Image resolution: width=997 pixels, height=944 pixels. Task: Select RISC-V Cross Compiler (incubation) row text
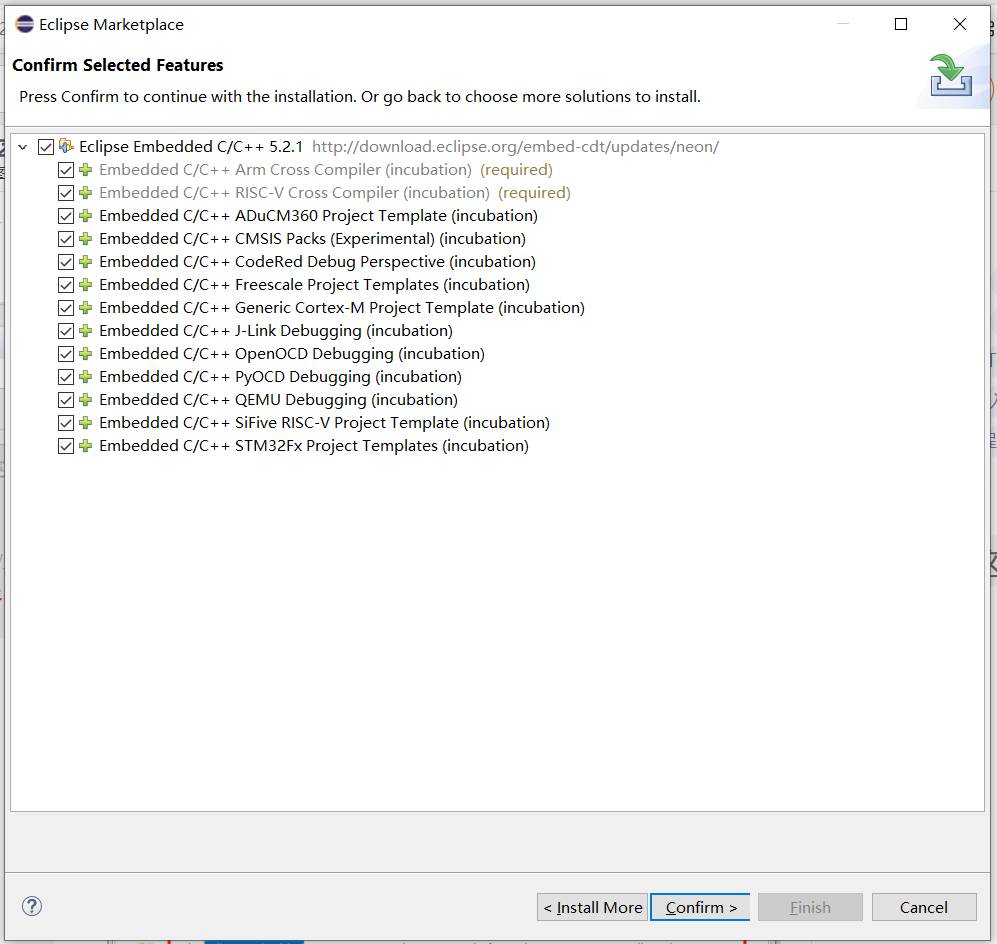(x=294, y=193)
